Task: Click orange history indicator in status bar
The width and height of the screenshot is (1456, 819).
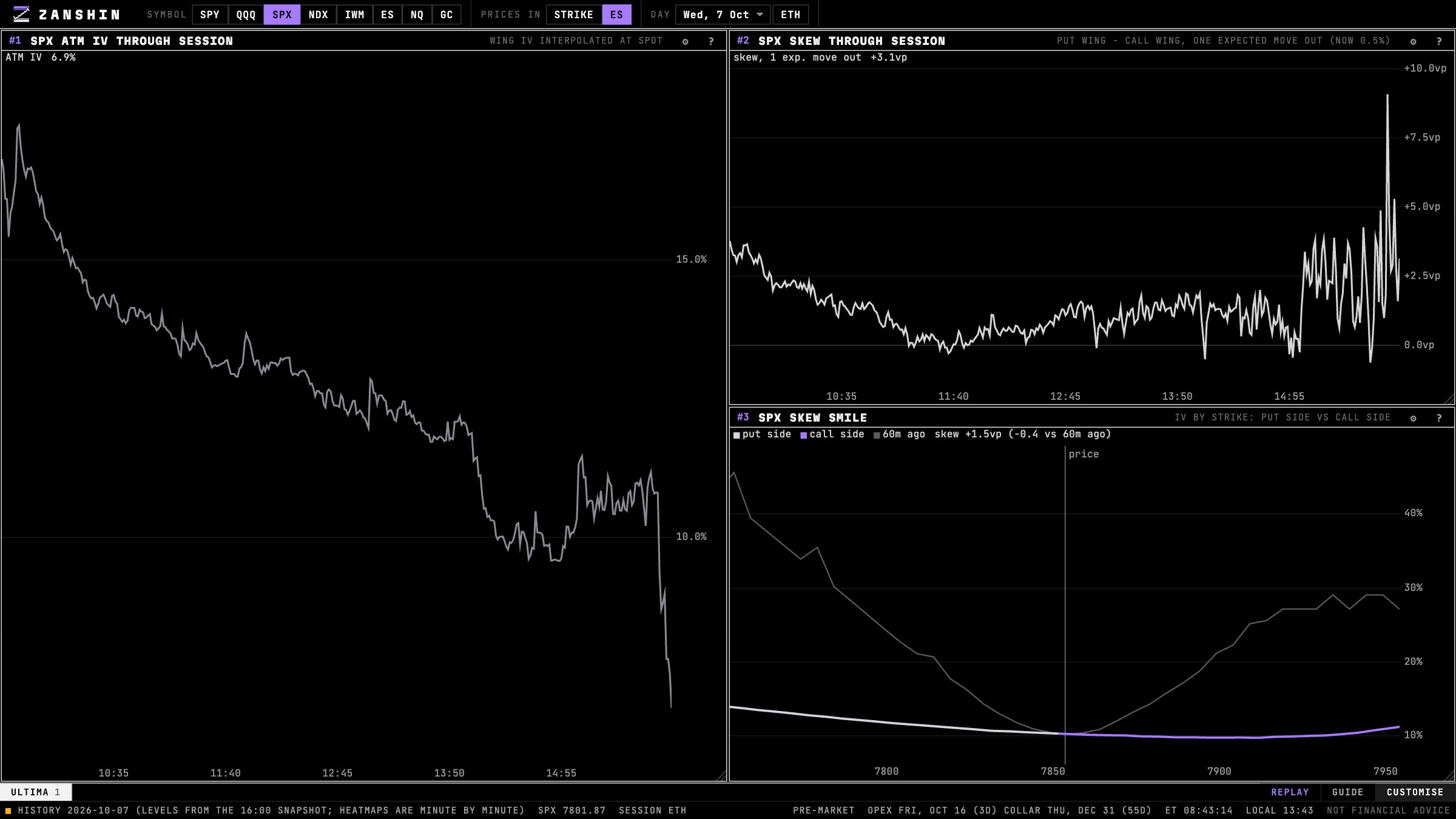Action: pyautogui.click(x=8, y=811)
